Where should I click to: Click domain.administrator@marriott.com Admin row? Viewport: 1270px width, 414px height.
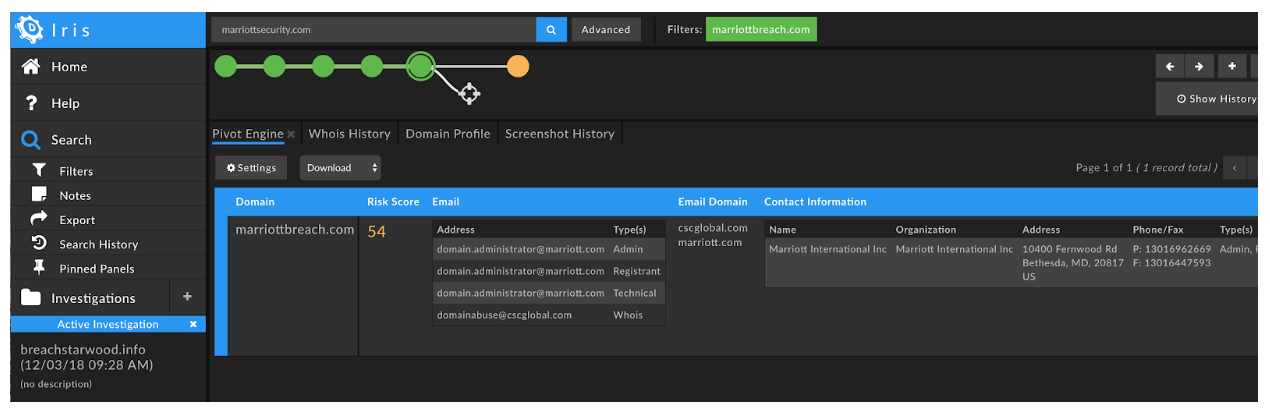click(549, 249)
